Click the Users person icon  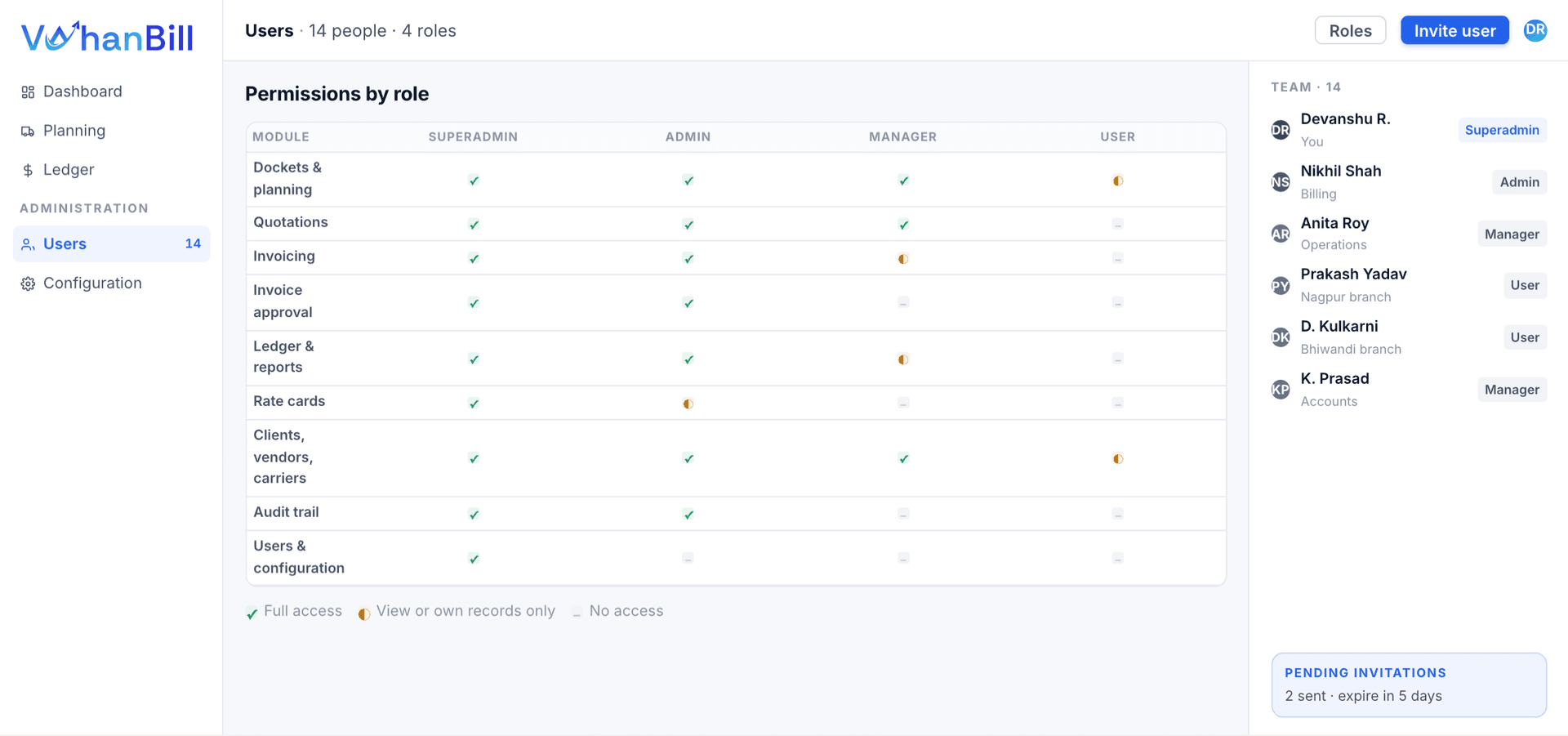[x=28, y=244]
